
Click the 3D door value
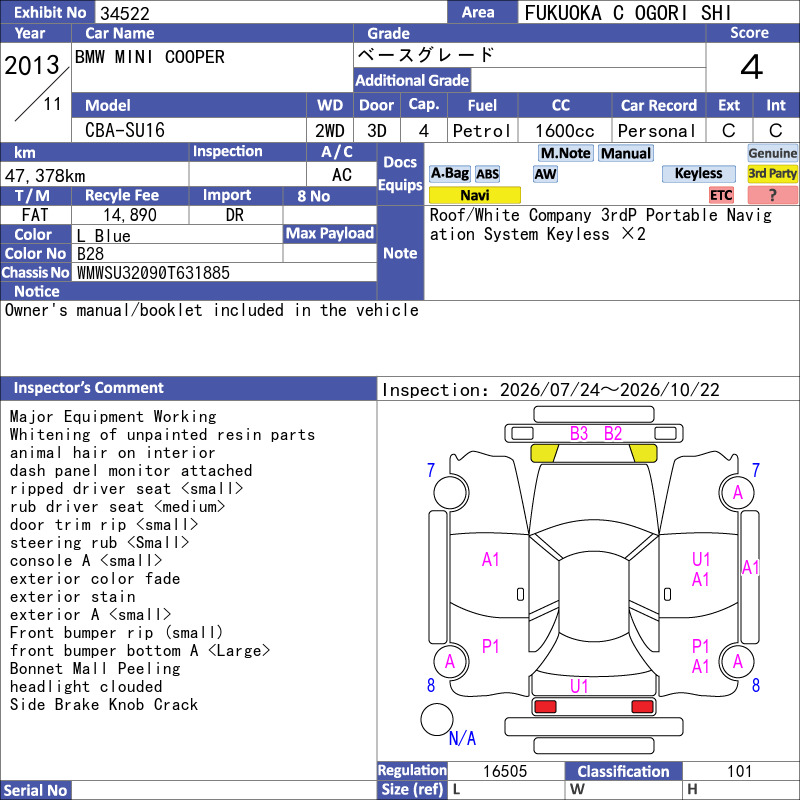[377, 131]
